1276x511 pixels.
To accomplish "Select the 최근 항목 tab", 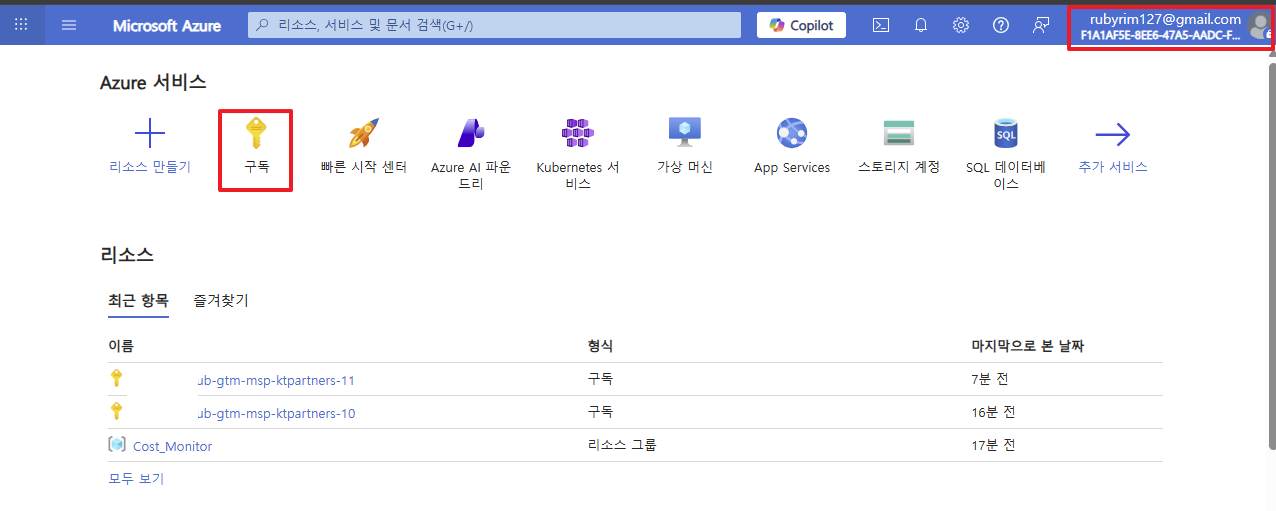I will point(138,300).
